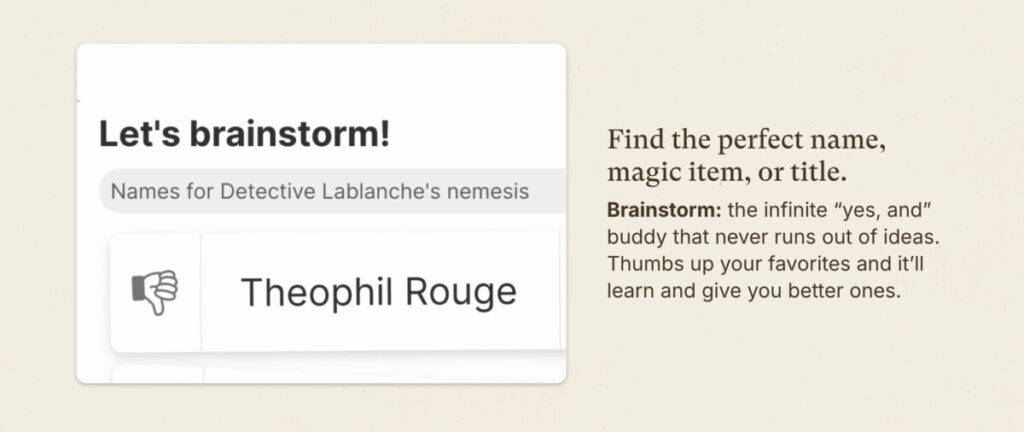
Task: Thumbs down the Theophil Rouge suggestion
Action: point(155,292)
